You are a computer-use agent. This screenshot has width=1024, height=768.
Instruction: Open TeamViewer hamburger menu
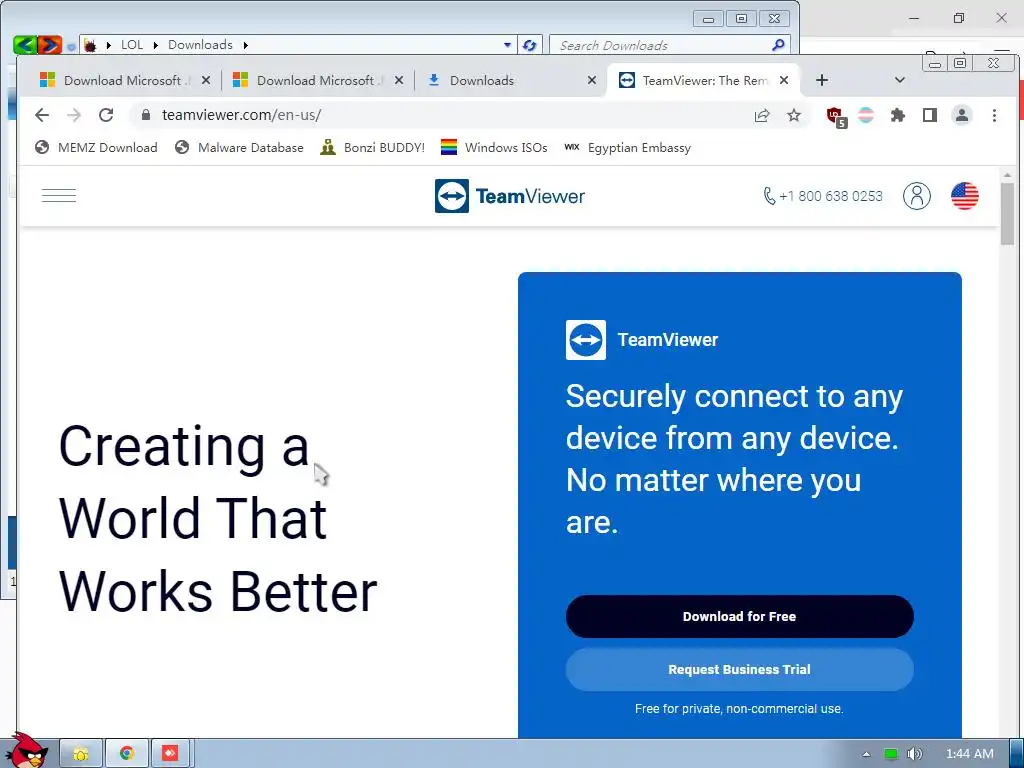click(x=59, y=195)
